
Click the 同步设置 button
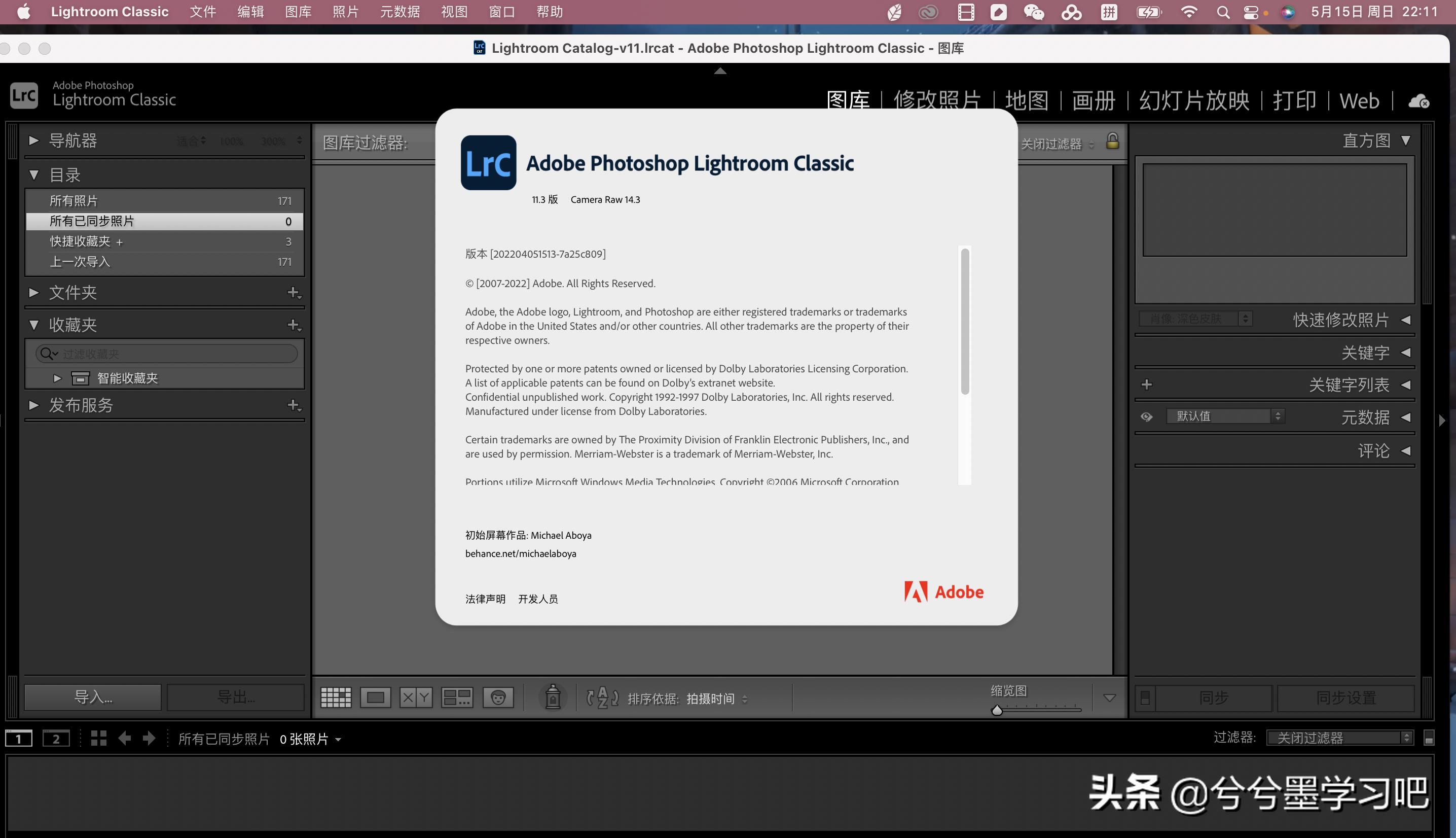[1345, 697]
